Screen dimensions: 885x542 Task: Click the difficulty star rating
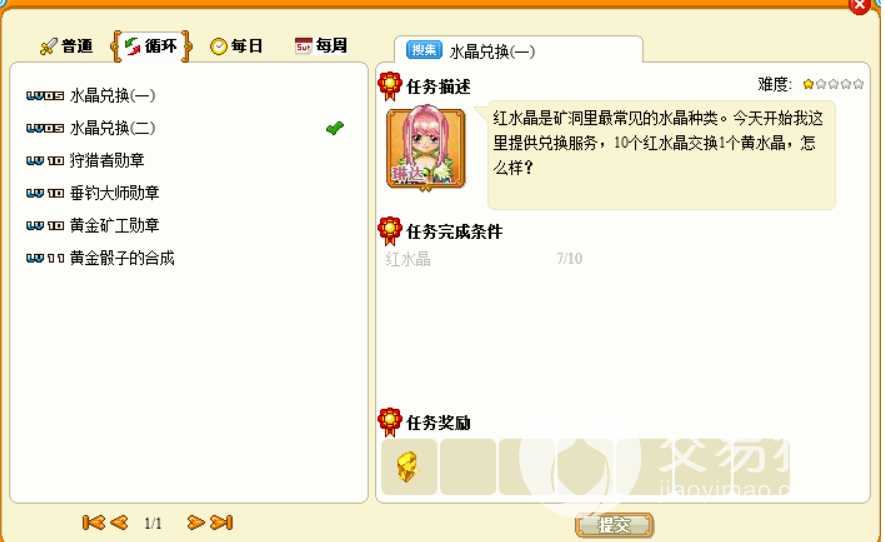click(x=833, y=84)
